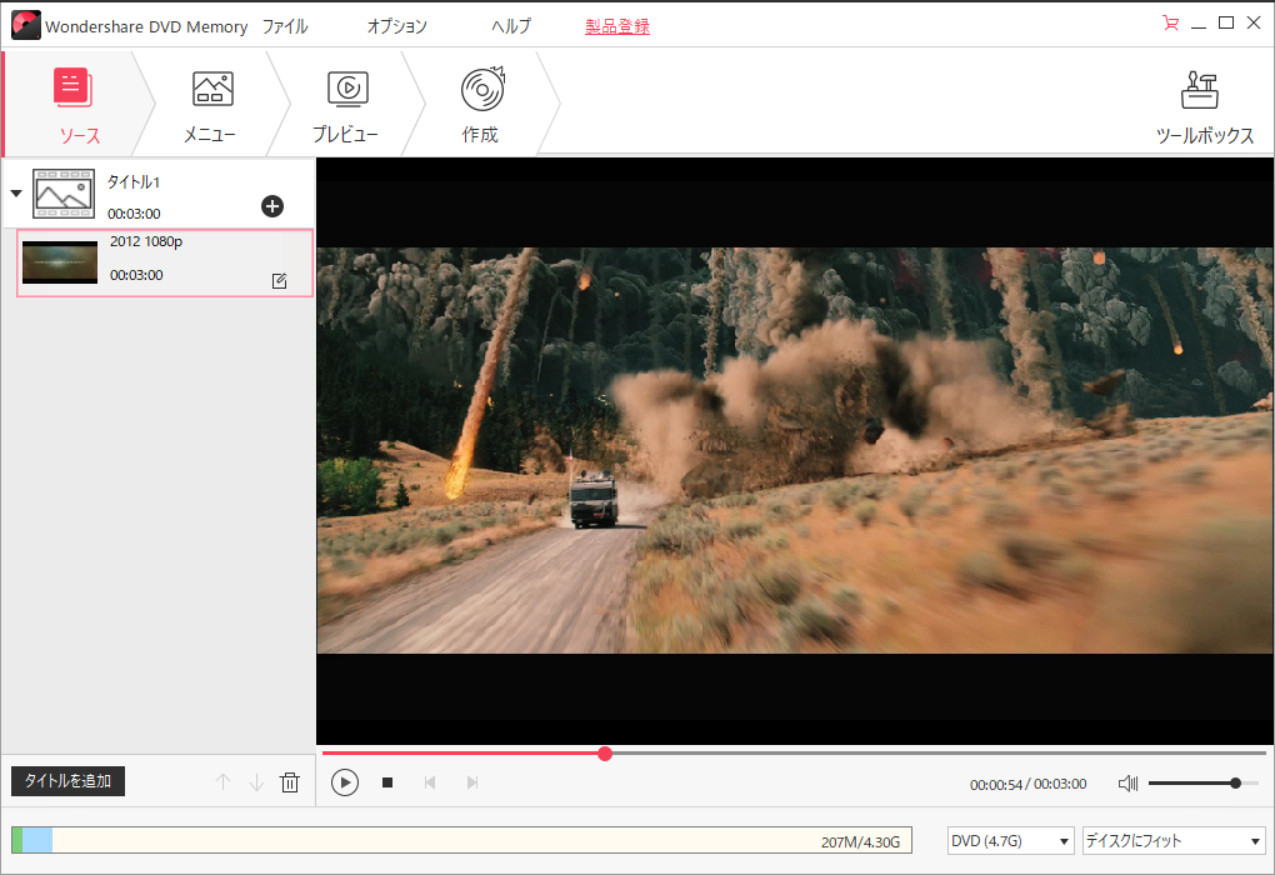Image resolution: width=1275 pixels, height=875 pixels.
Task: Collapse the タイトル1 tree arrow
Action: click(16, 193)
